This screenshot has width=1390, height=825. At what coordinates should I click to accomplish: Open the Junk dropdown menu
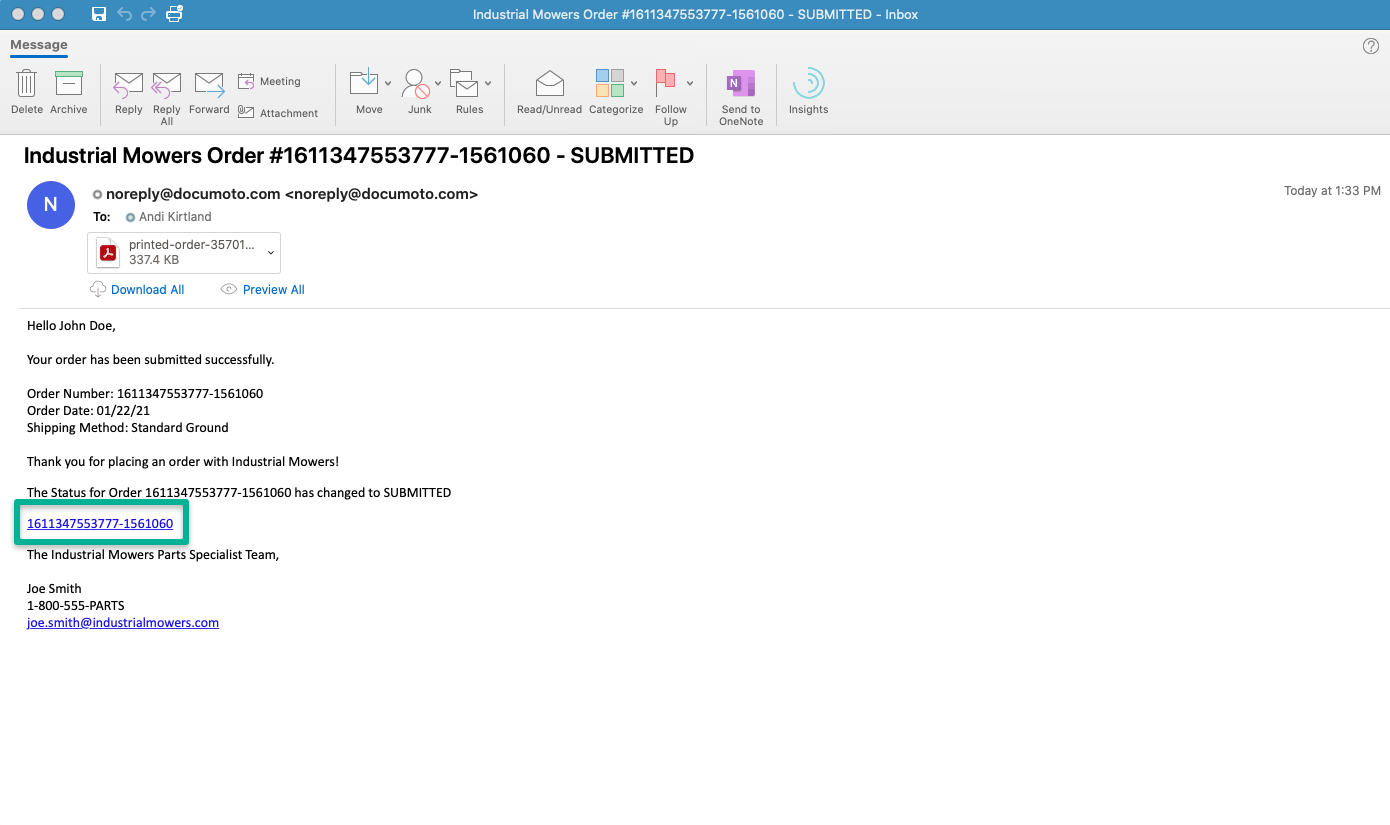[438, 84]
